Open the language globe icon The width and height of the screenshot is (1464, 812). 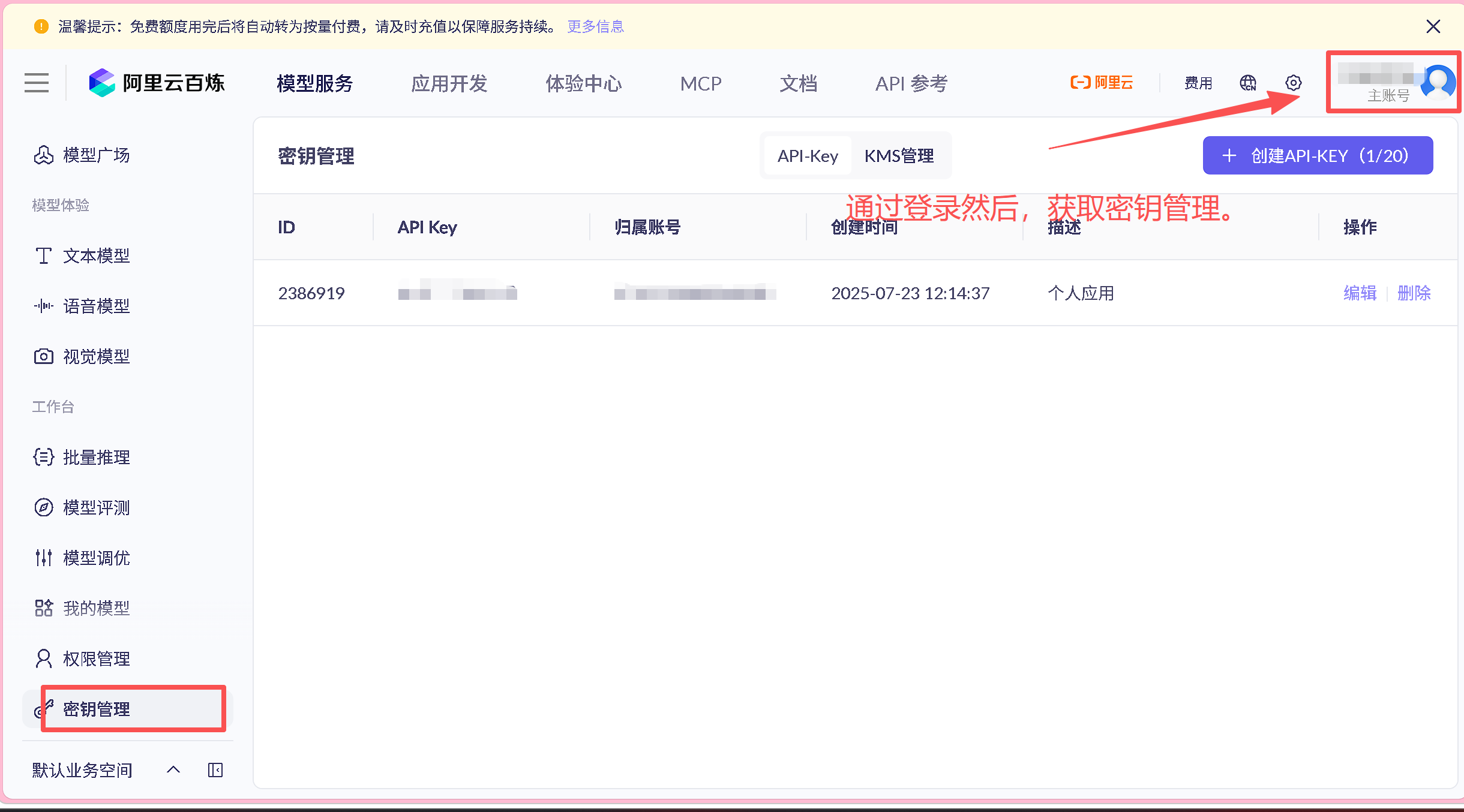click(1248, 83)
